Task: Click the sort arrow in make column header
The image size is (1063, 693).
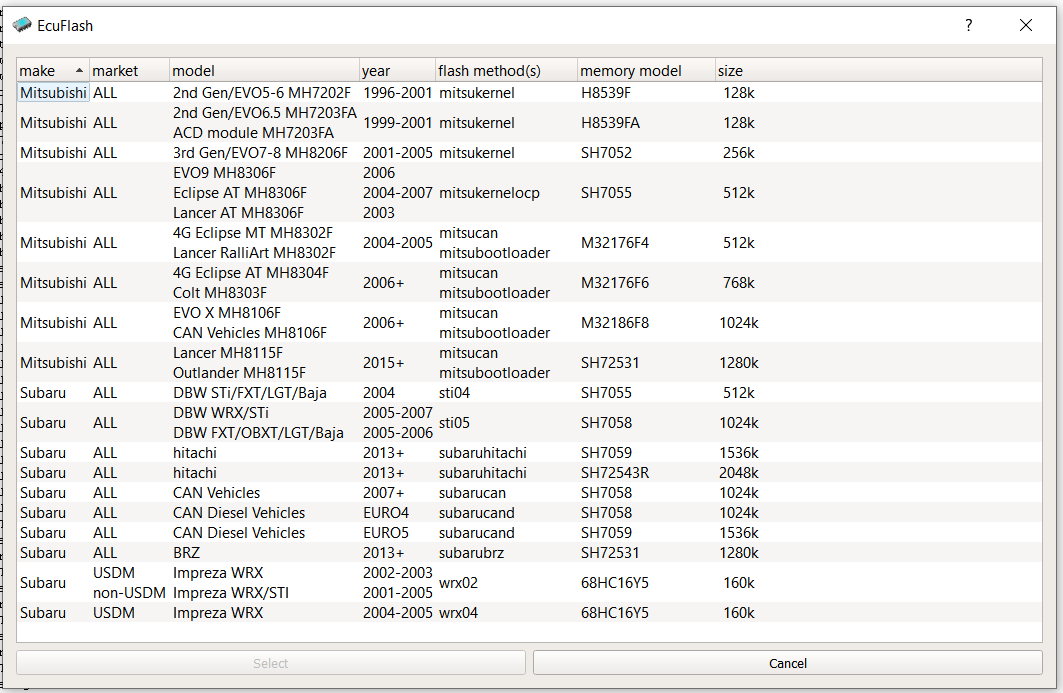Action: click(x=79, y=70)
